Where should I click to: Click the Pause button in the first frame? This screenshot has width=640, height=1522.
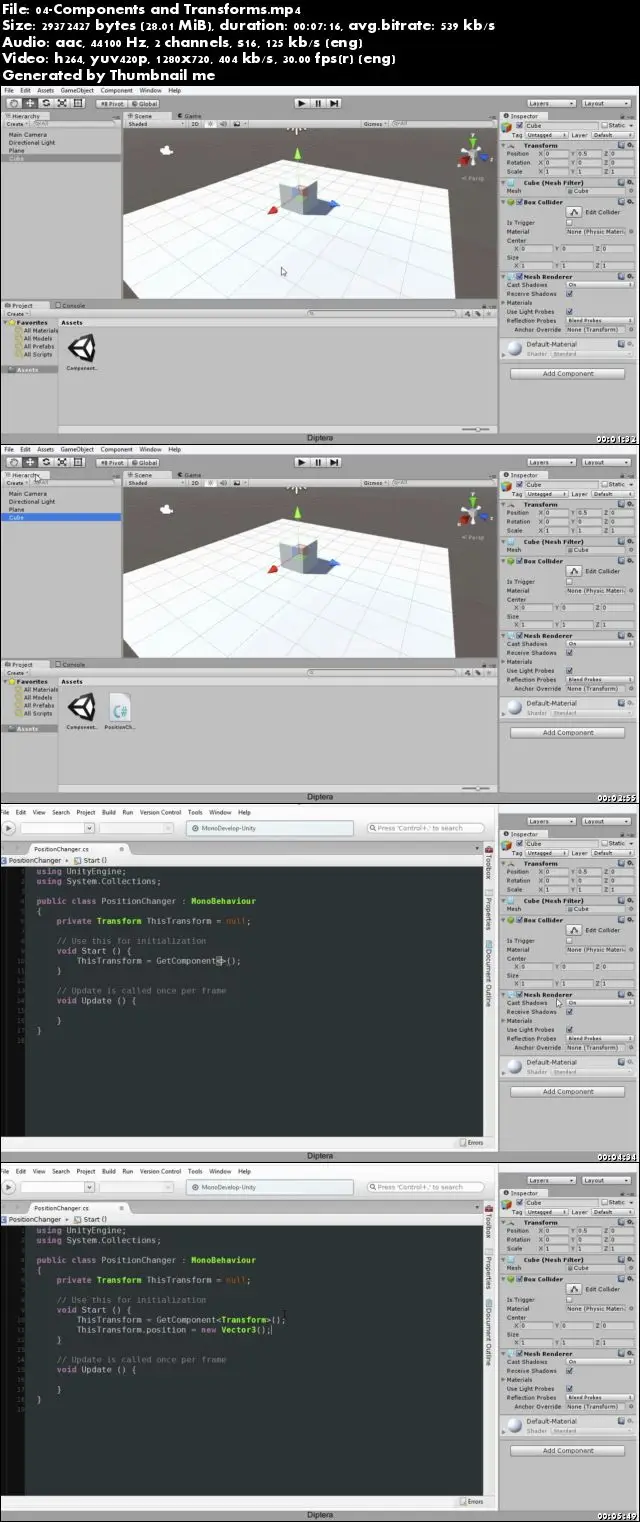click(318, 103)
